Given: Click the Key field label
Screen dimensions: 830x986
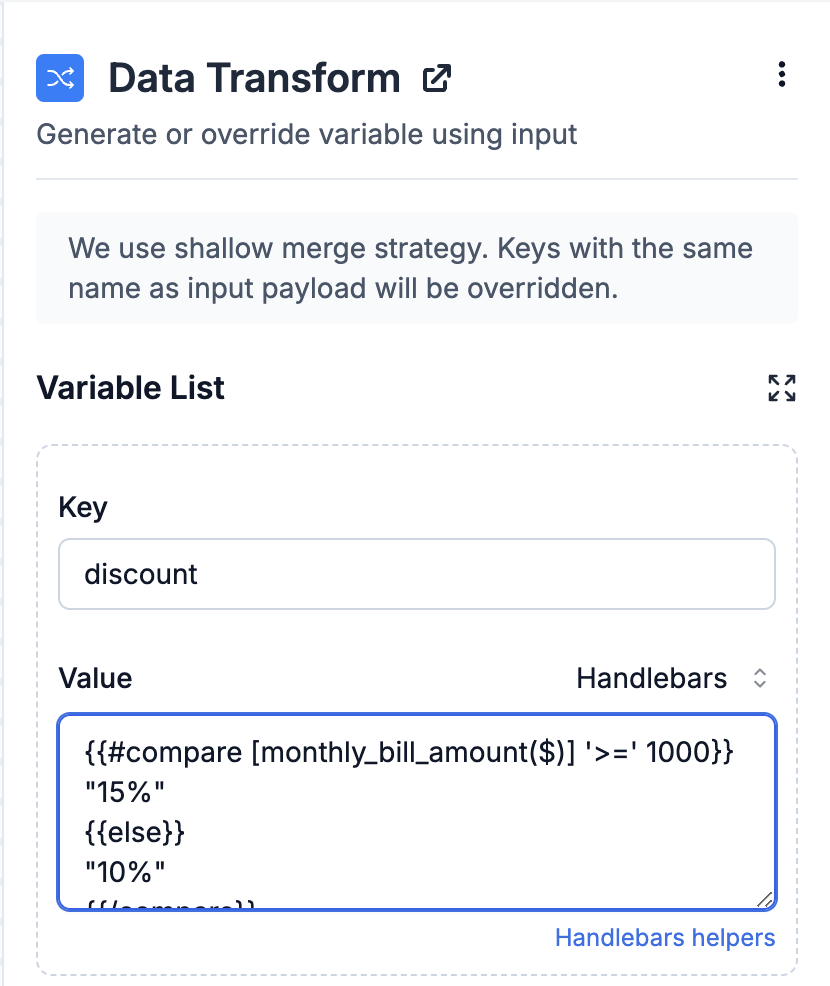Looking at the screenshot, I should (83, 507).
